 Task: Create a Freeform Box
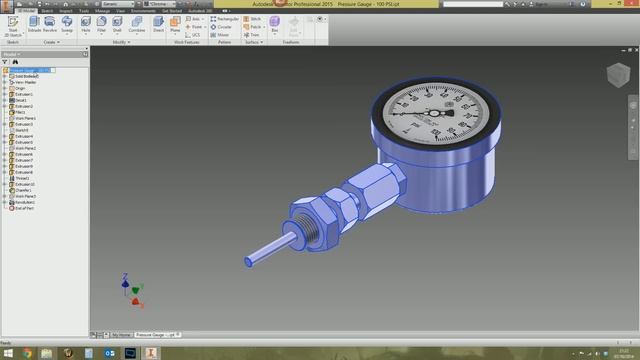coord(275,24)
